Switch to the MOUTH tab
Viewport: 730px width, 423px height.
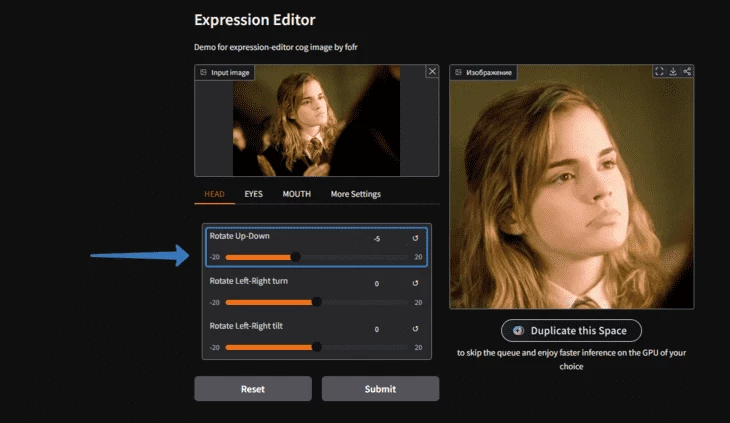click(x=297, y=194)
